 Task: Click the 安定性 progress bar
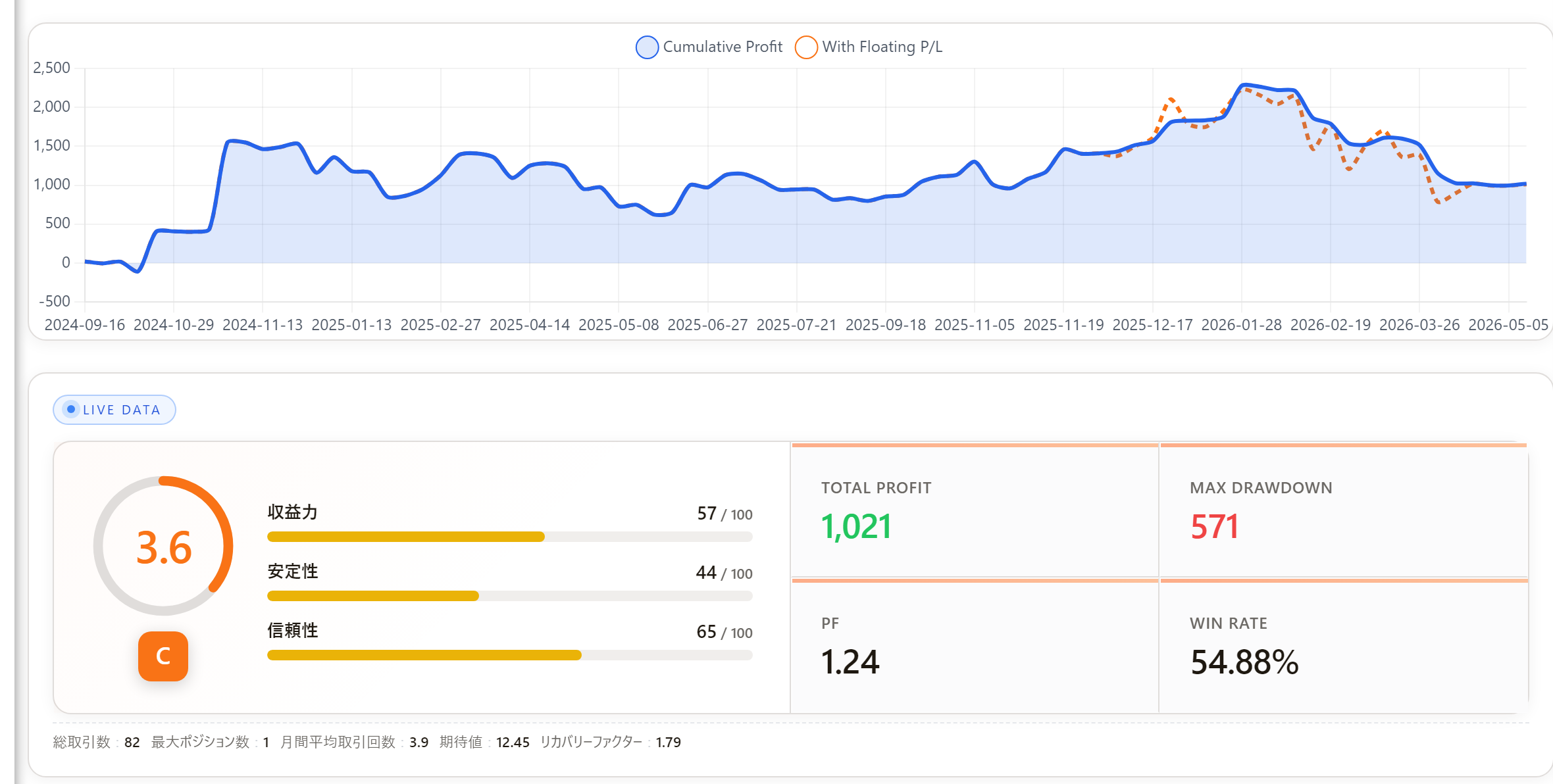coord(509,596)
